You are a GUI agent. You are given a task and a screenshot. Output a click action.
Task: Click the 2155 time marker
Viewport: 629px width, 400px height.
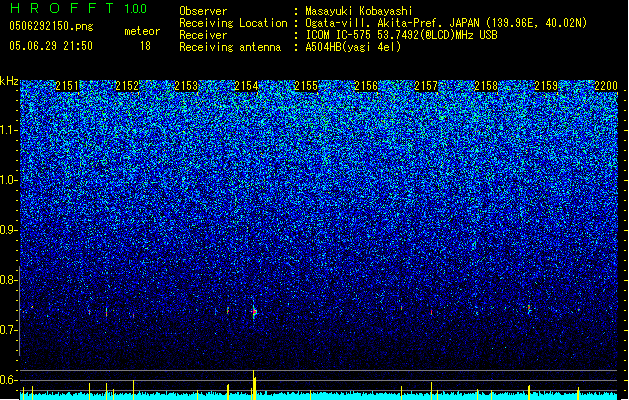[x=306, y=86]
